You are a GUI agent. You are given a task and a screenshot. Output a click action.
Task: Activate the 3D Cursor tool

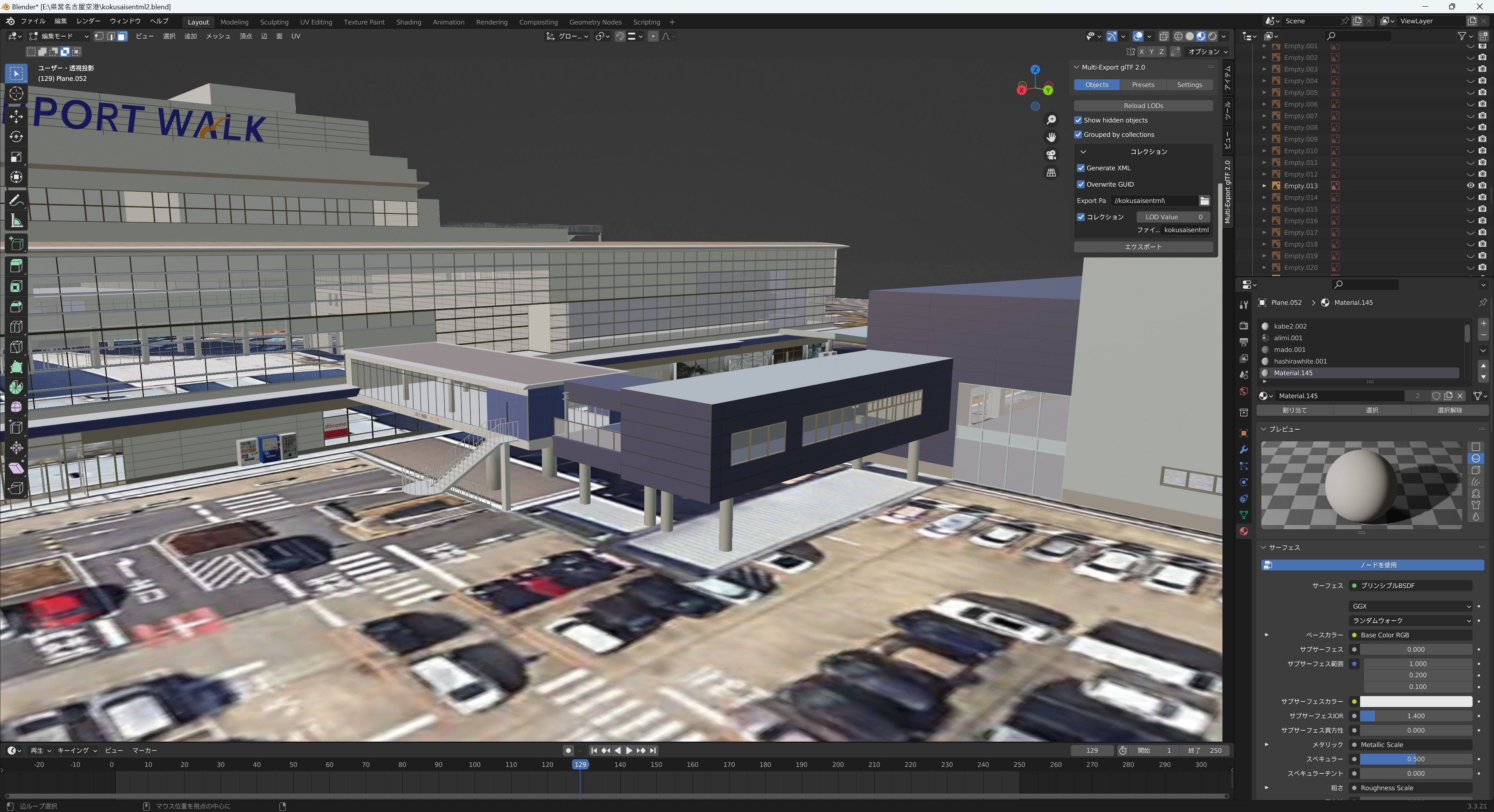click(x=16, y=94)
